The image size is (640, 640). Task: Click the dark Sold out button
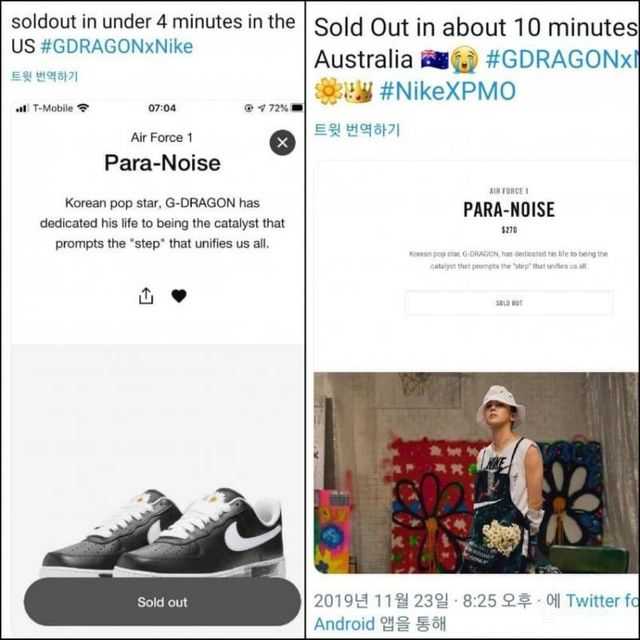pyautogui.click(x=162, y=602)
